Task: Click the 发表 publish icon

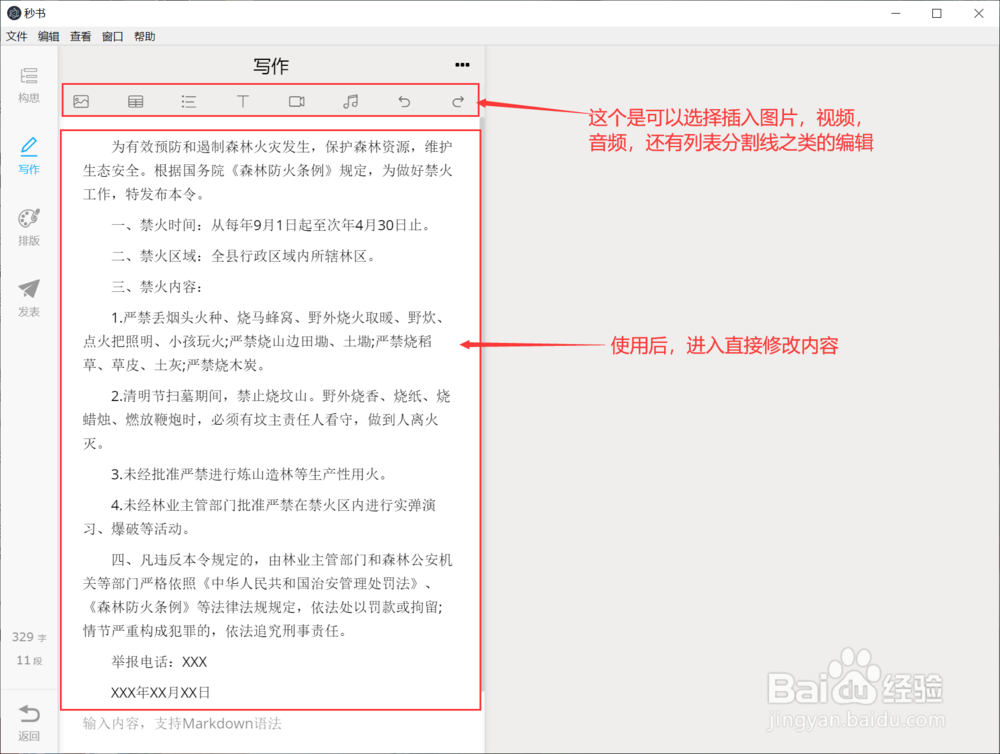Action: pos(28,297)
